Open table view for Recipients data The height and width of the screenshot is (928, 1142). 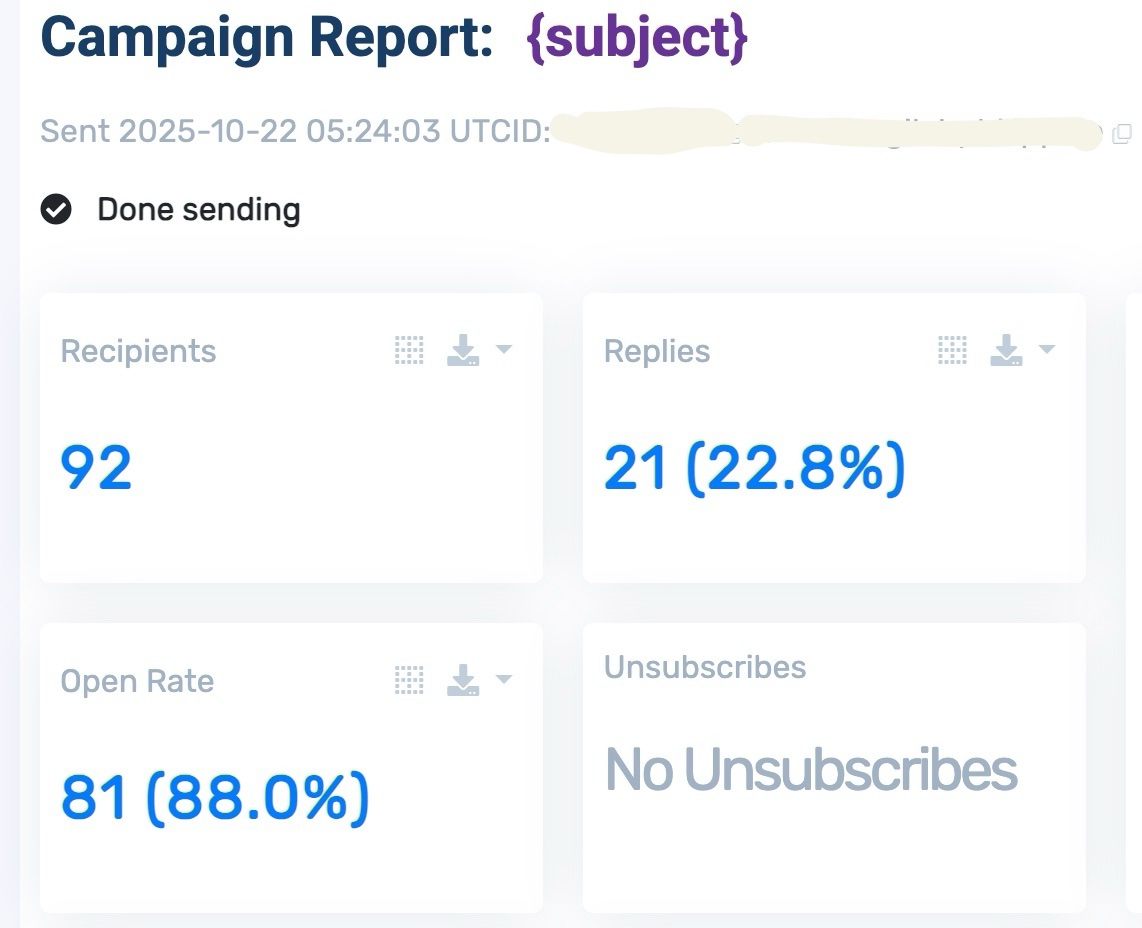coord(408,349)
